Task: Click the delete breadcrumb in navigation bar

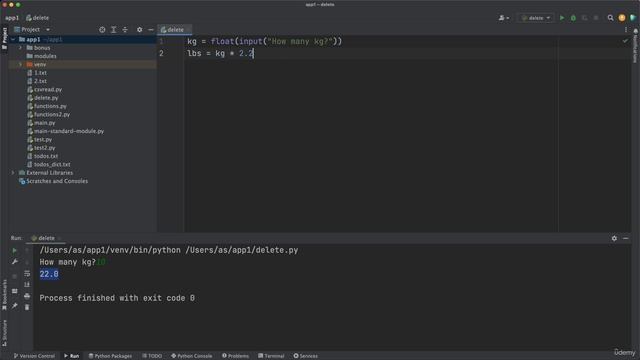Action: click(x=38, y=18)
